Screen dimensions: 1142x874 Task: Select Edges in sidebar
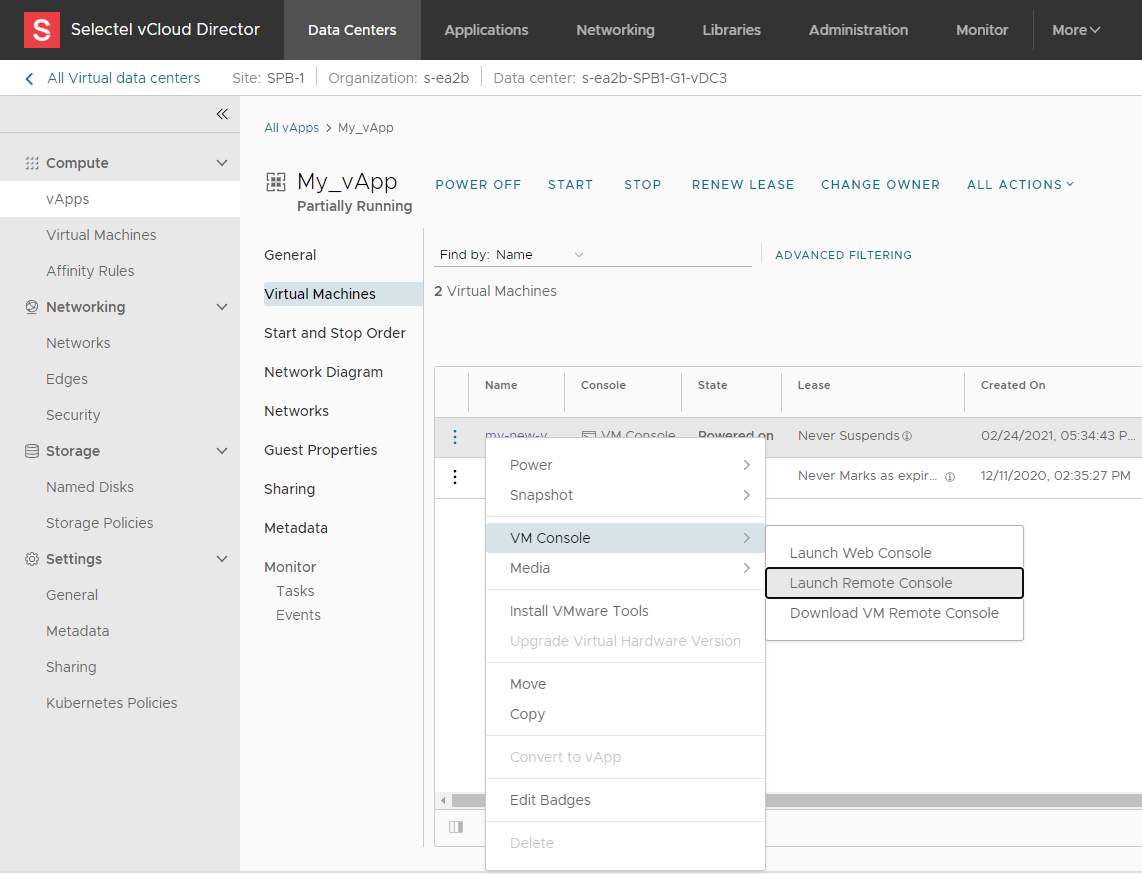point(67,379)
